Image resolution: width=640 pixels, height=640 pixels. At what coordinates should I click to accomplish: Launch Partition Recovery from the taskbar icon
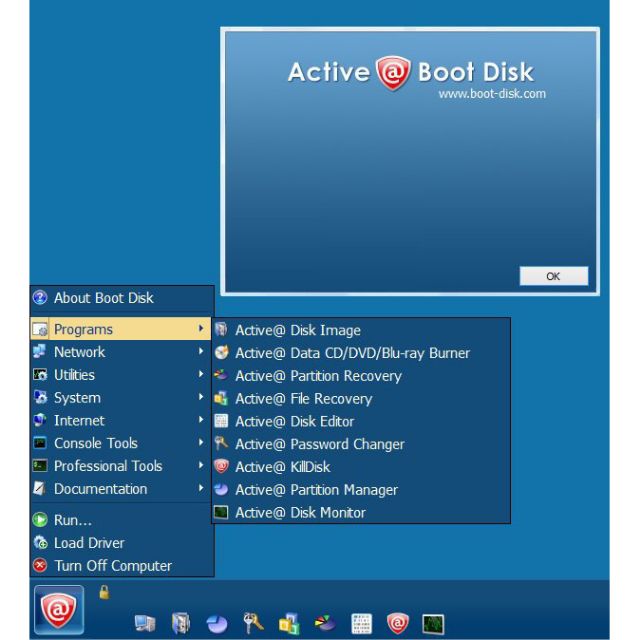pyautogui.click(x=325, y=623)
